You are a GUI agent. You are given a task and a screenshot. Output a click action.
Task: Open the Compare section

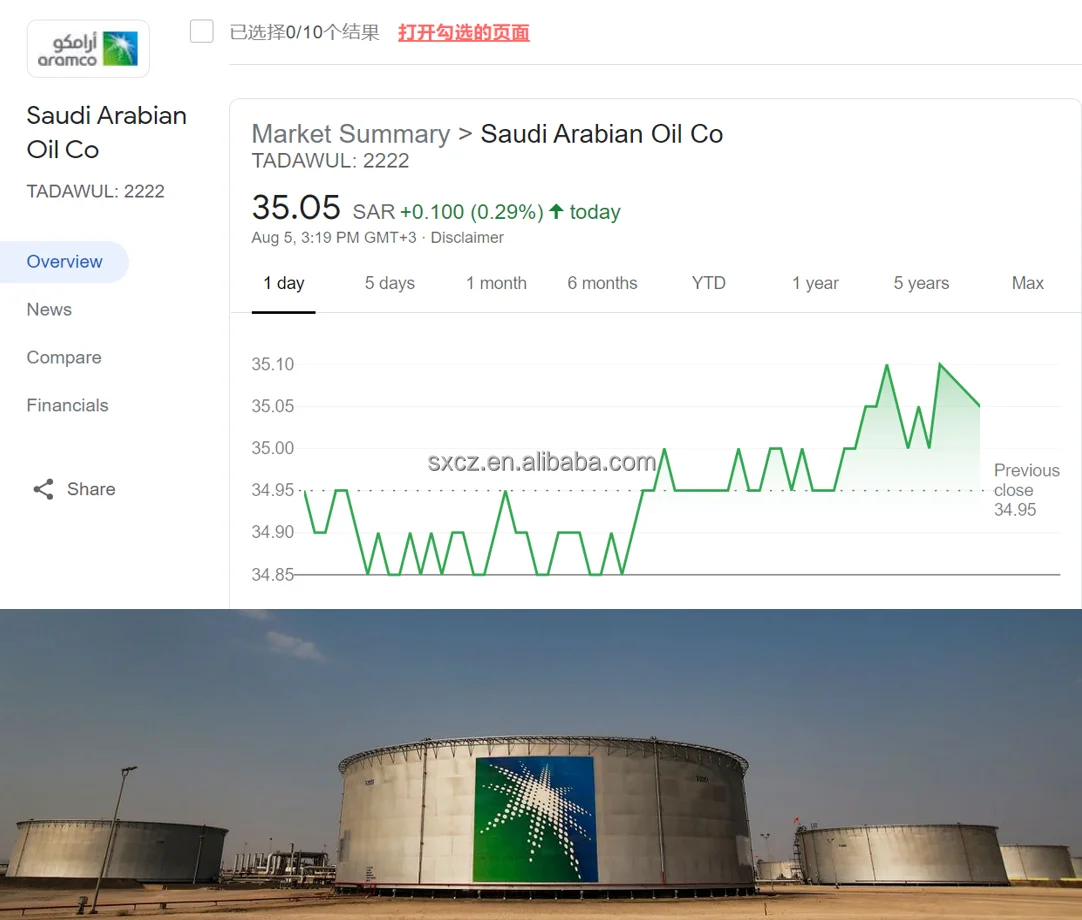(x=64, y=357)
